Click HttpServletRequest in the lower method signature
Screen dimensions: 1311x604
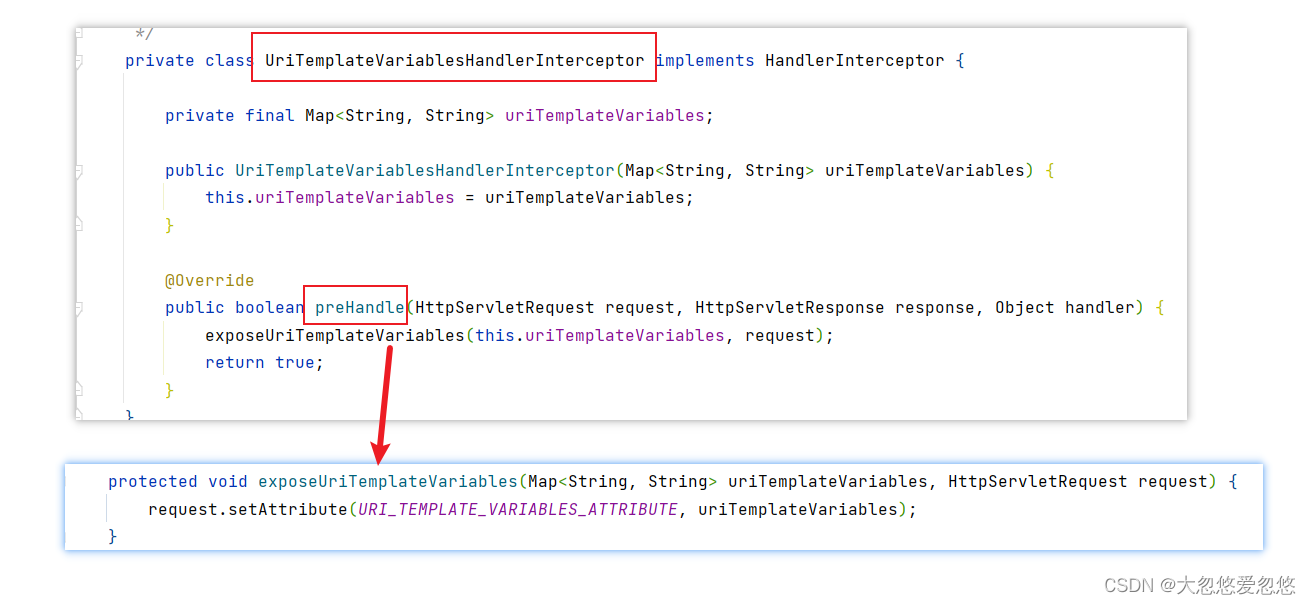(x=1038, y=482)
